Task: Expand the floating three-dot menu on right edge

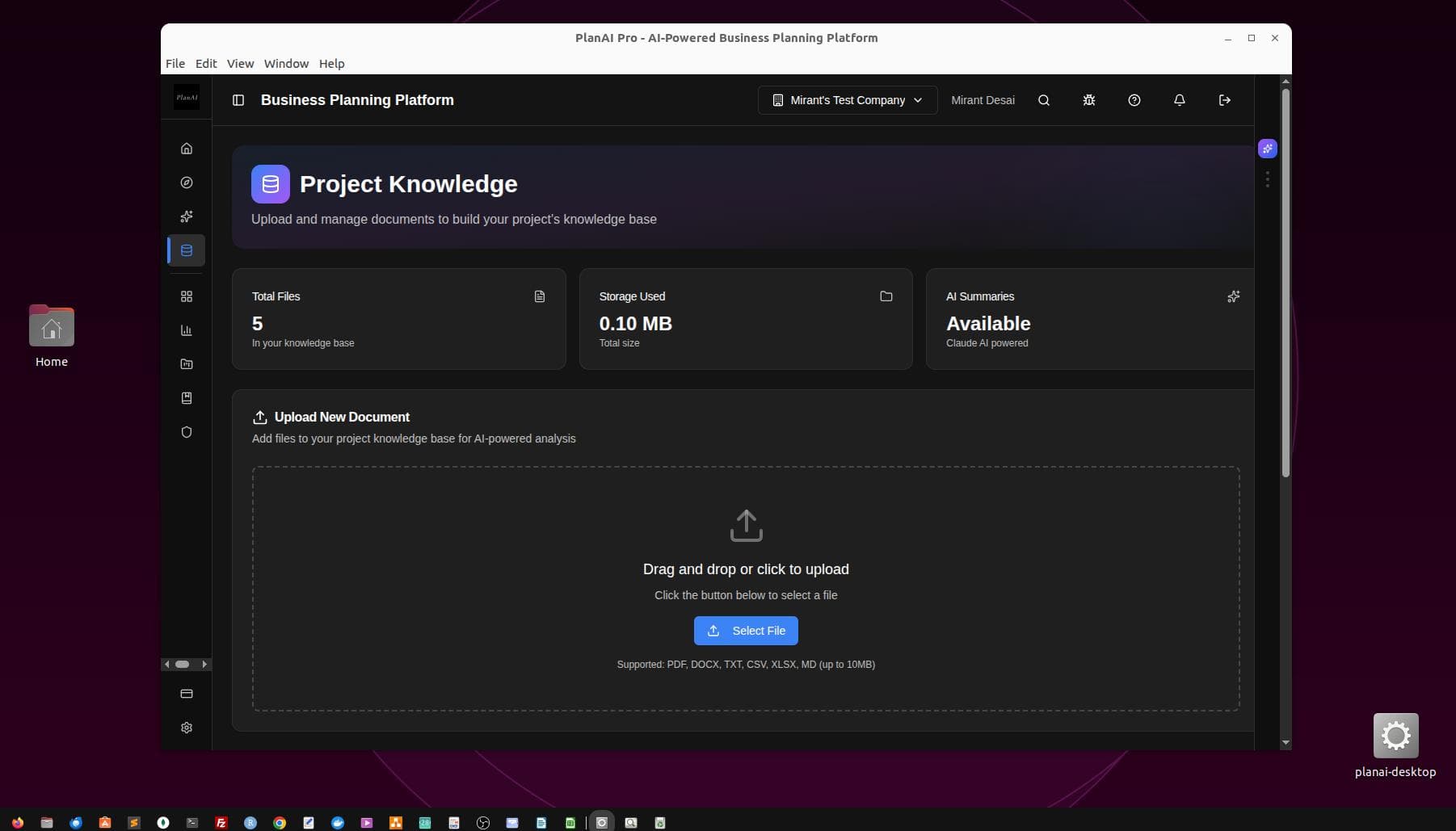Action: click(1268, 179)
